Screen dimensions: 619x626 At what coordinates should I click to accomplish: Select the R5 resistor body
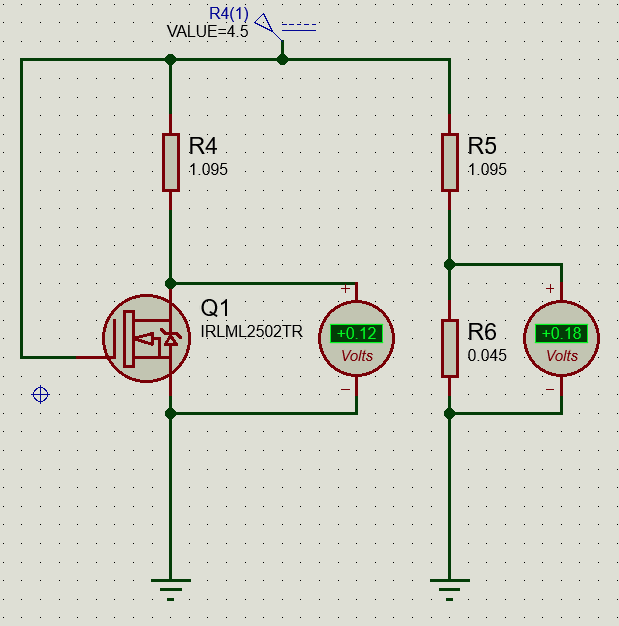click(x=449, y=161)
